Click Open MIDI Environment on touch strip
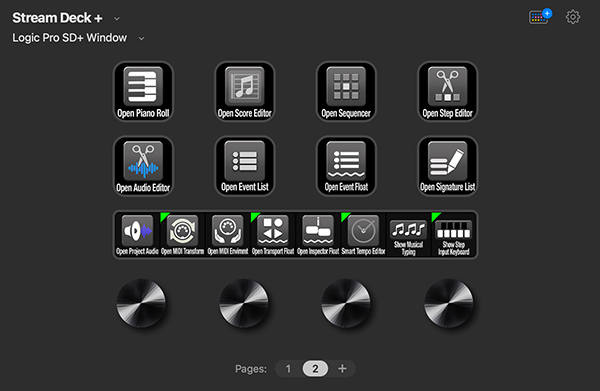 coord(228,235)
